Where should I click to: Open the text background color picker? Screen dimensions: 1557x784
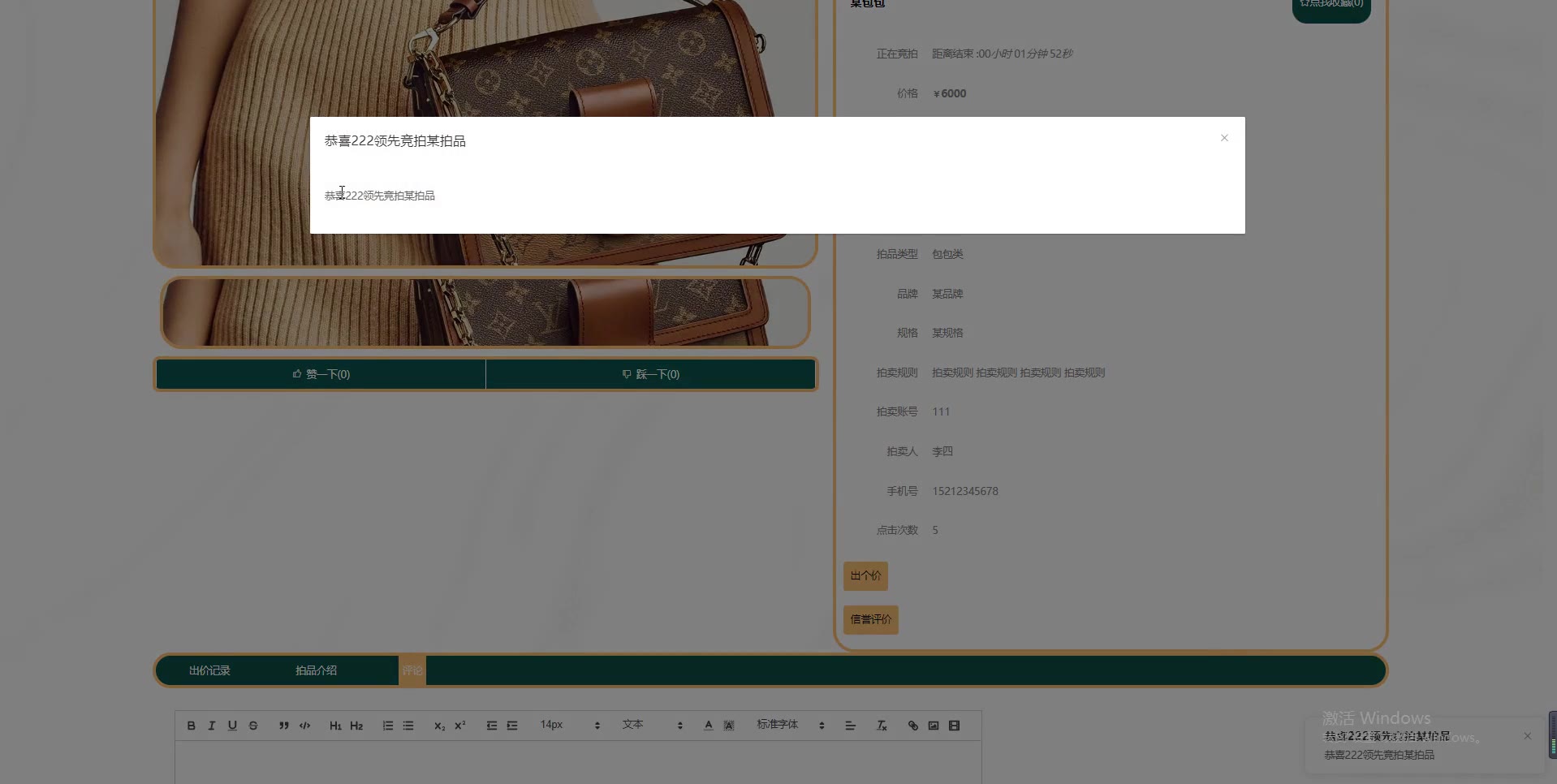[729, 726]
